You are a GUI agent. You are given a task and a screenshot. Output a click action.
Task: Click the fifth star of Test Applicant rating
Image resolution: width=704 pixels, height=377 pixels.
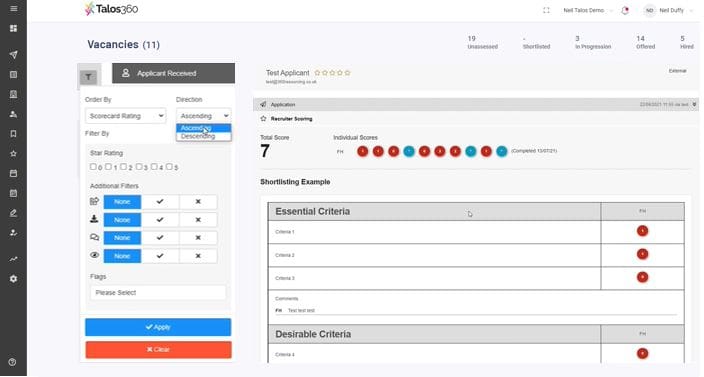(347, 72)
